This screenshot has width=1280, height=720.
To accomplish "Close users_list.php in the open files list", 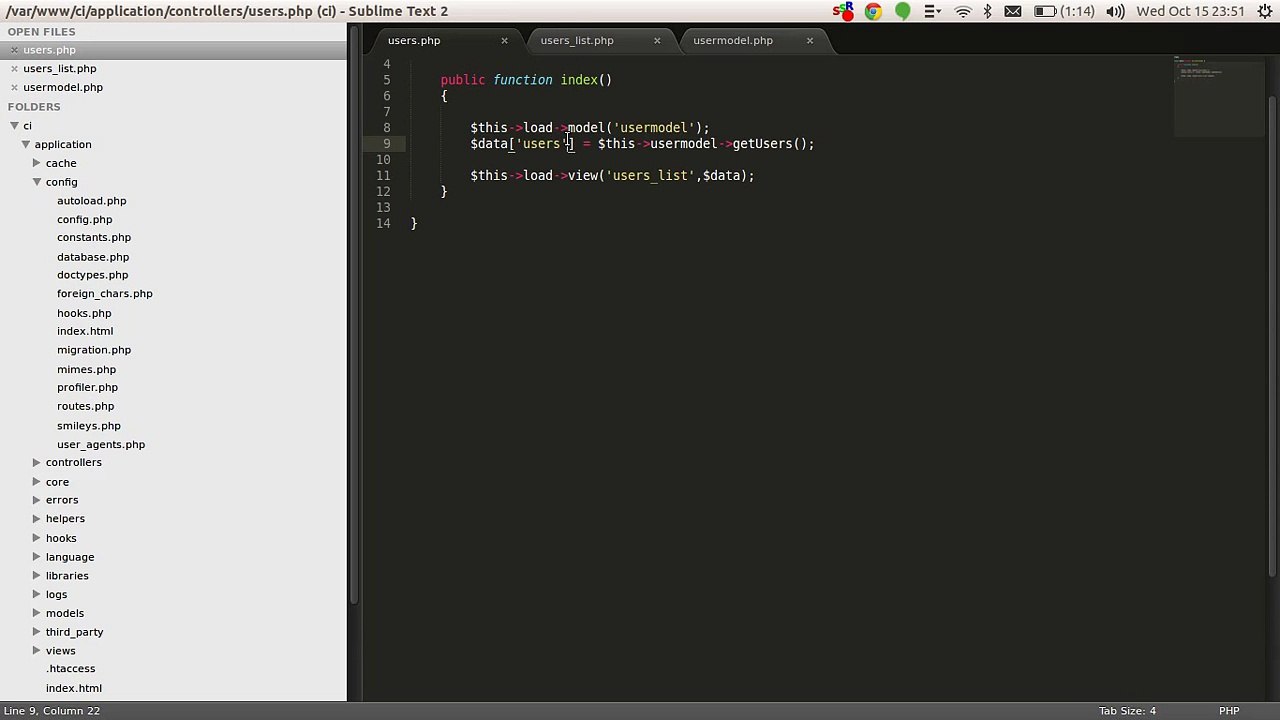I will click(14, 69).
